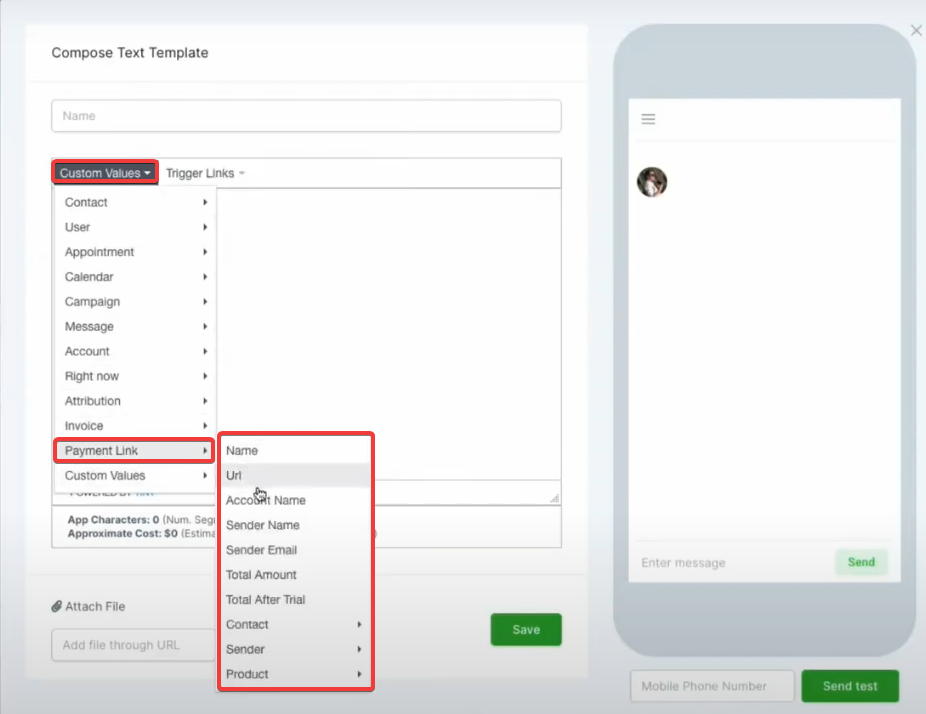
Task: Expand Product in Payment Link submenu
Action: 296,674
